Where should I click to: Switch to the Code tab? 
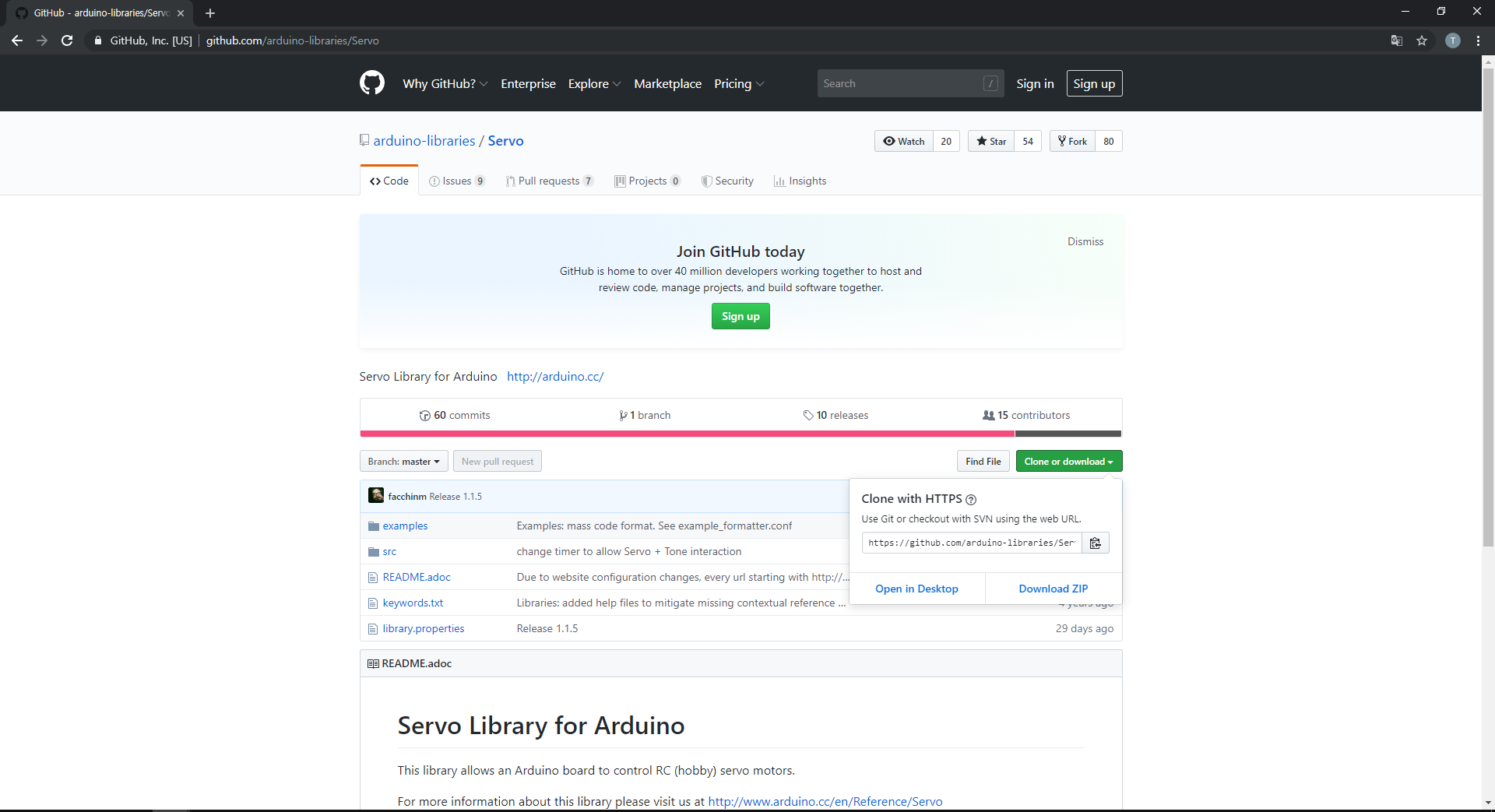coord(389,181)
